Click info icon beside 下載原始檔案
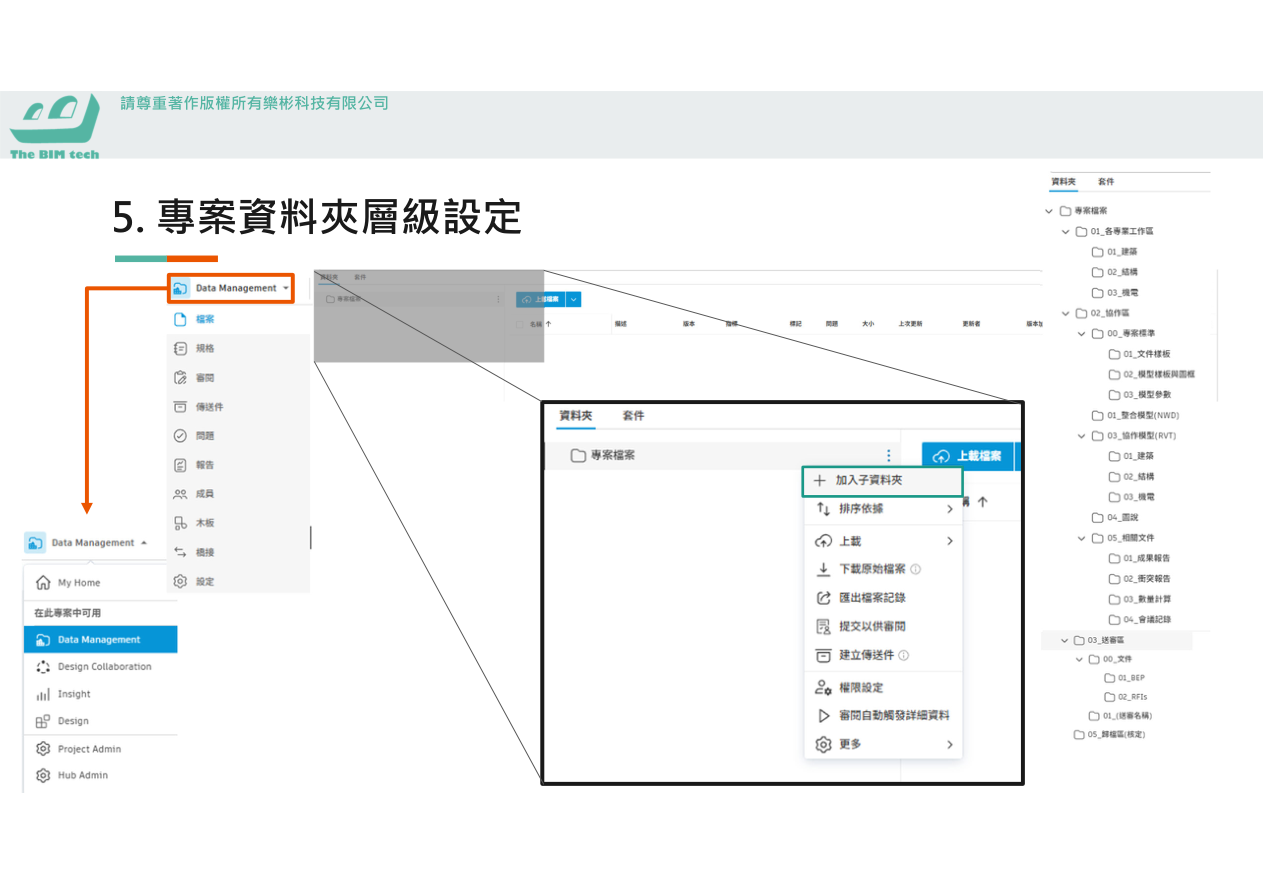 [x=916, y=569]
